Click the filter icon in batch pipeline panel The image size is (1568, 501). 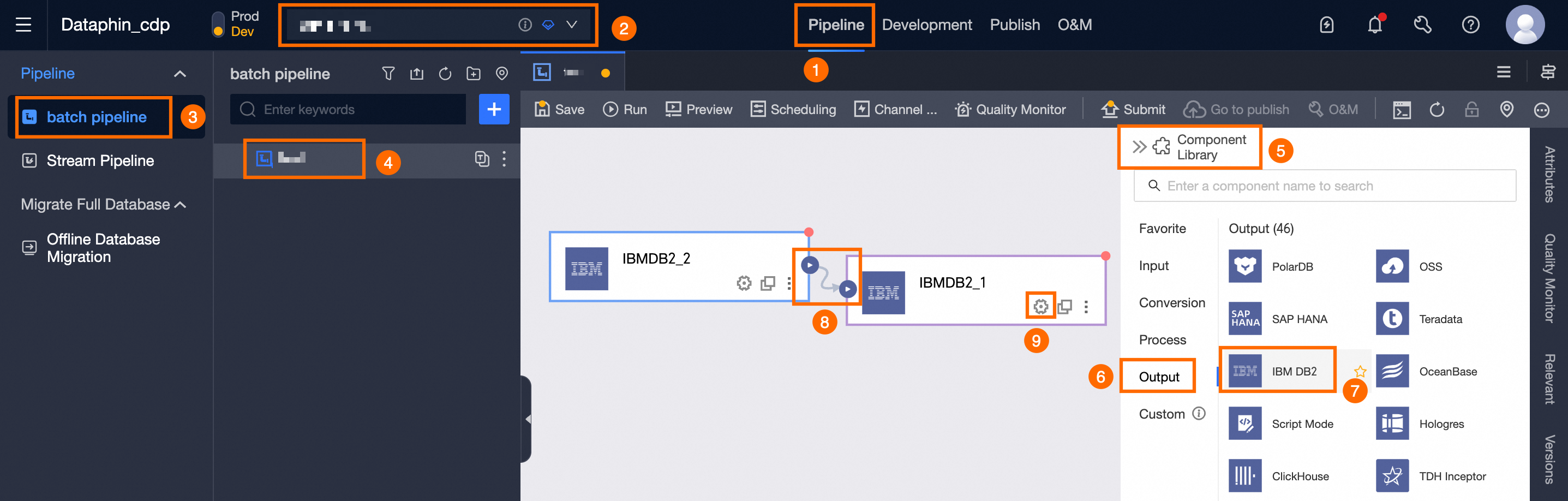click(388, 74)
